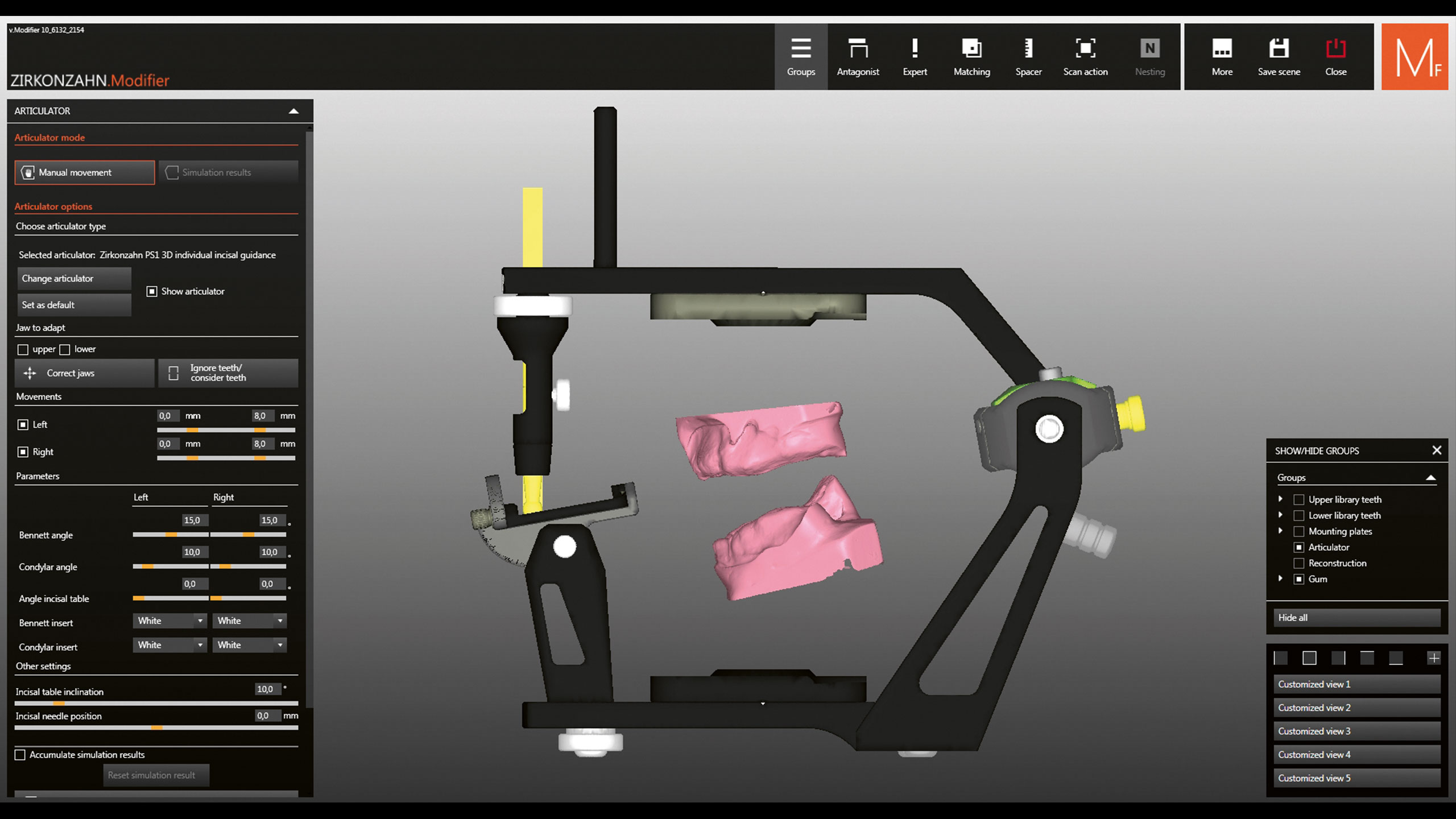
Task: Switch to Simulation results mode
Action: click(x=228, y=172)
